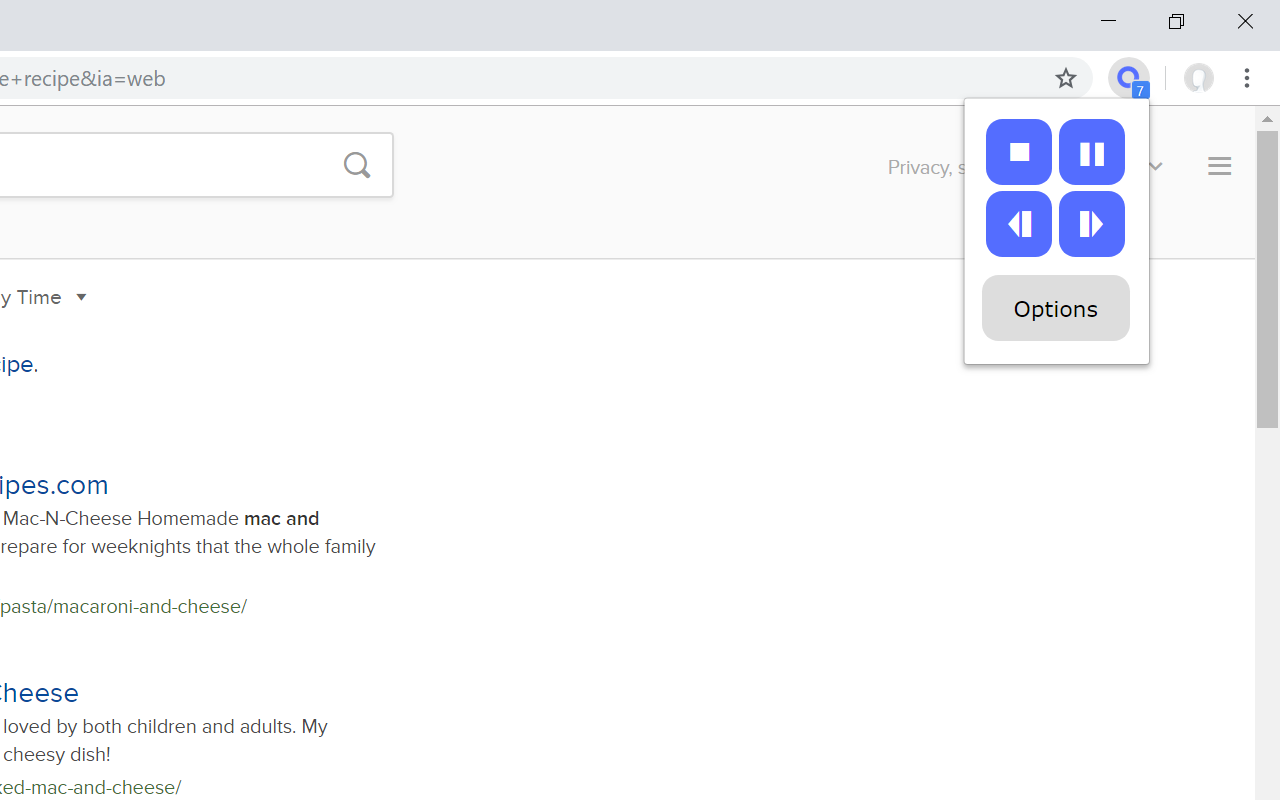Open the allrecipes.com result title link
Viewport: 1280px width, 800px height.
pos(54,485)
